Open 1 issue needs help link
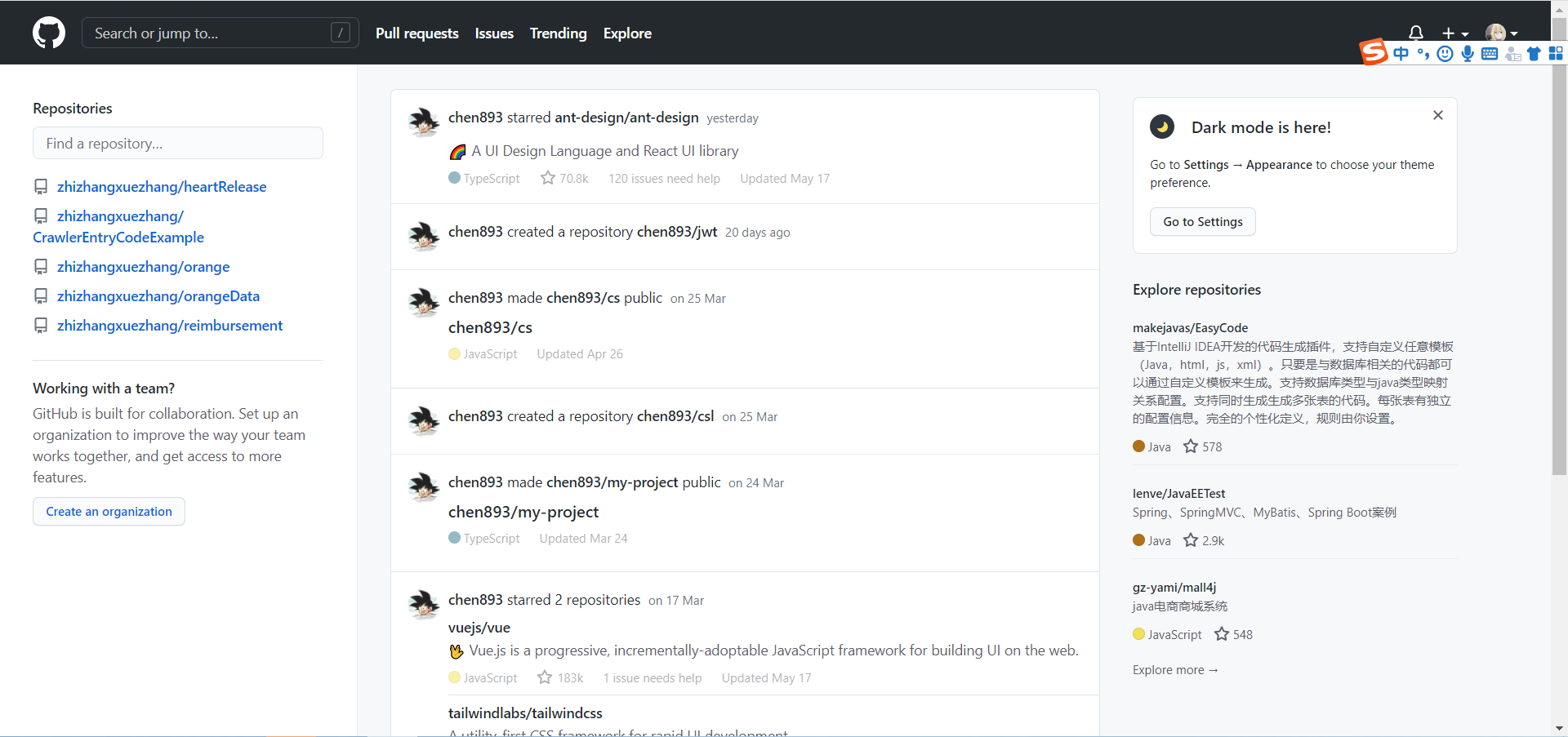Screen dimensions: 1568x737 (x=653, y=678)
